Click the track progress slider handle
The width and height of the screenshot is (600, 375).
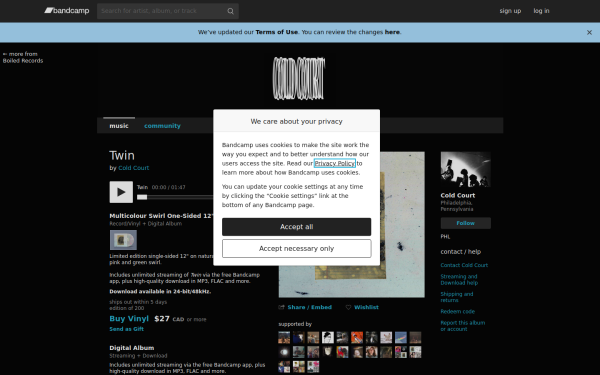pos(142,197)
